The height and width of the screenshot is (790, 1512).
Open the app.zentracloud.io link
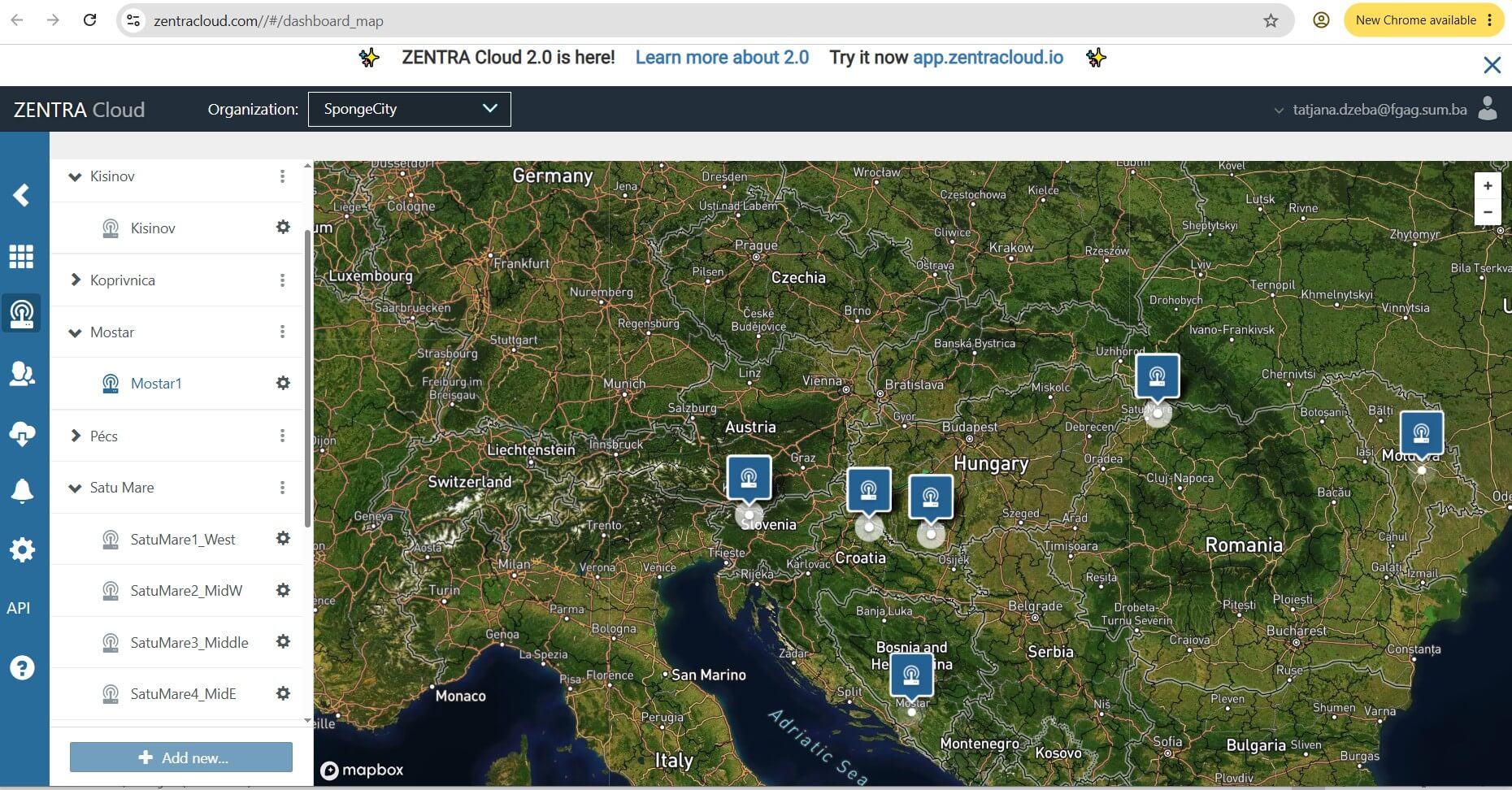pyautogui.click(x=988, y=58)
